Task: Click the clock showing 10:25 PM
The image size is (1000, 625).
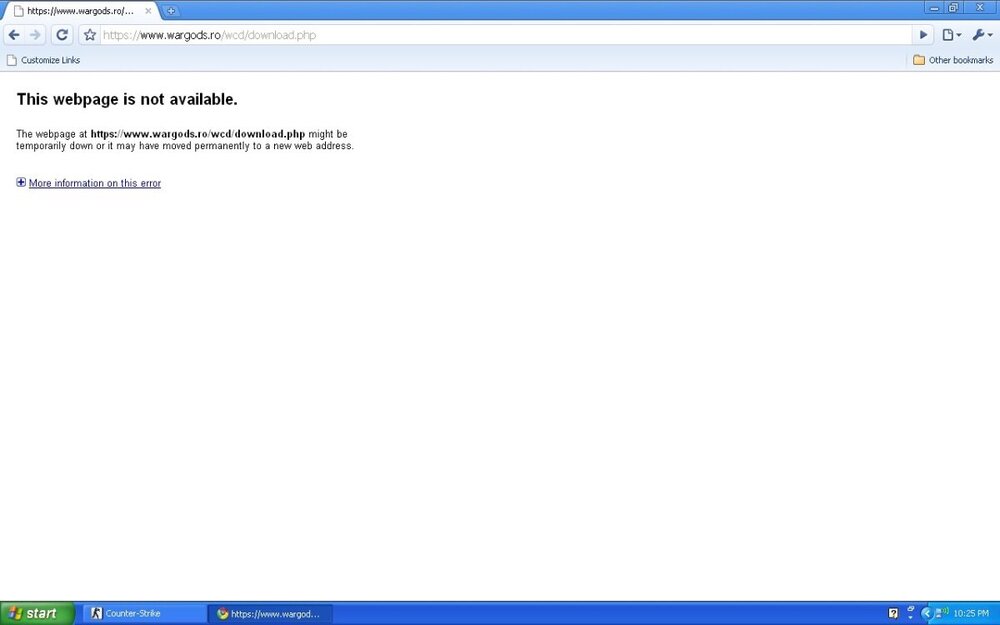Action: coord(972,613)
